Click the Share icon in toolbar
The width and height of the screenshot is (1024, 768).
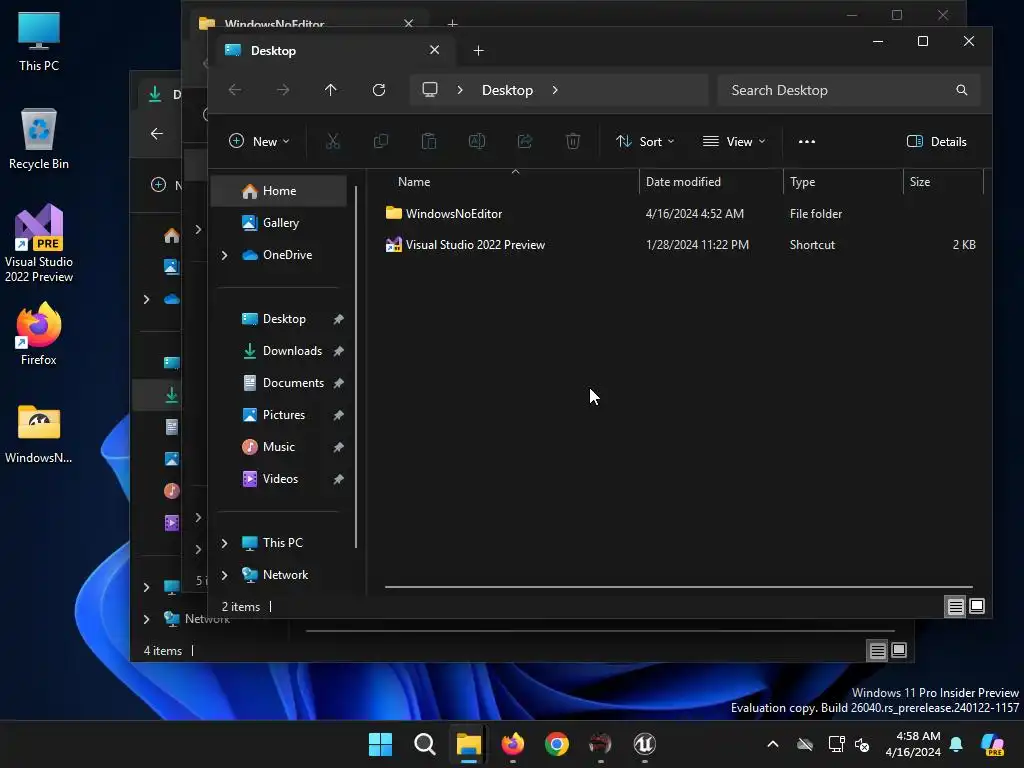pyautogui.click(x=524, y=141)
